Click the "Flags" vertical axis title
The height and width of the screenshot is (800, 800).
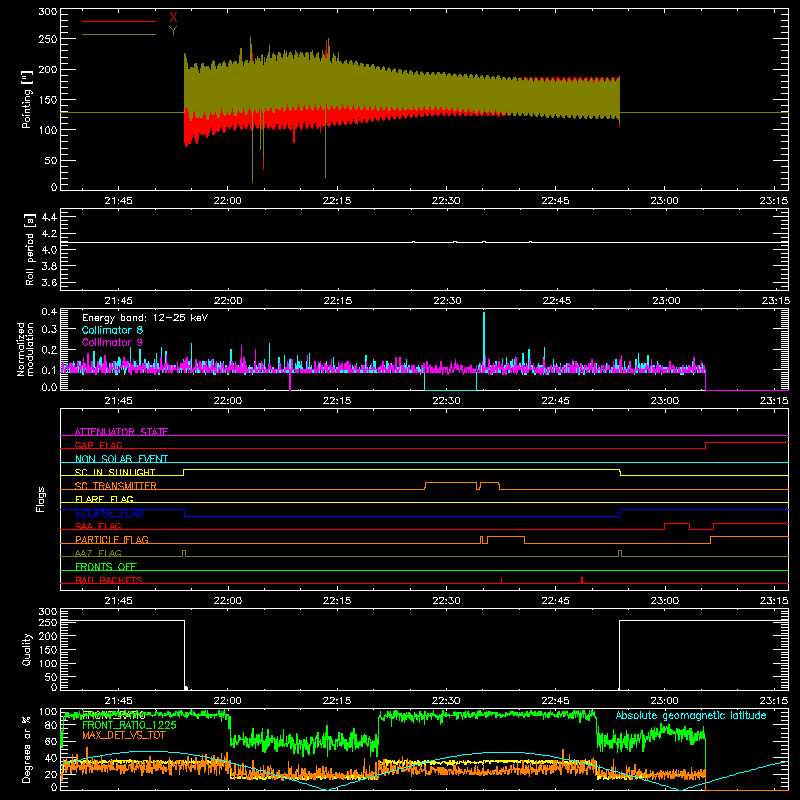point(41,499)
